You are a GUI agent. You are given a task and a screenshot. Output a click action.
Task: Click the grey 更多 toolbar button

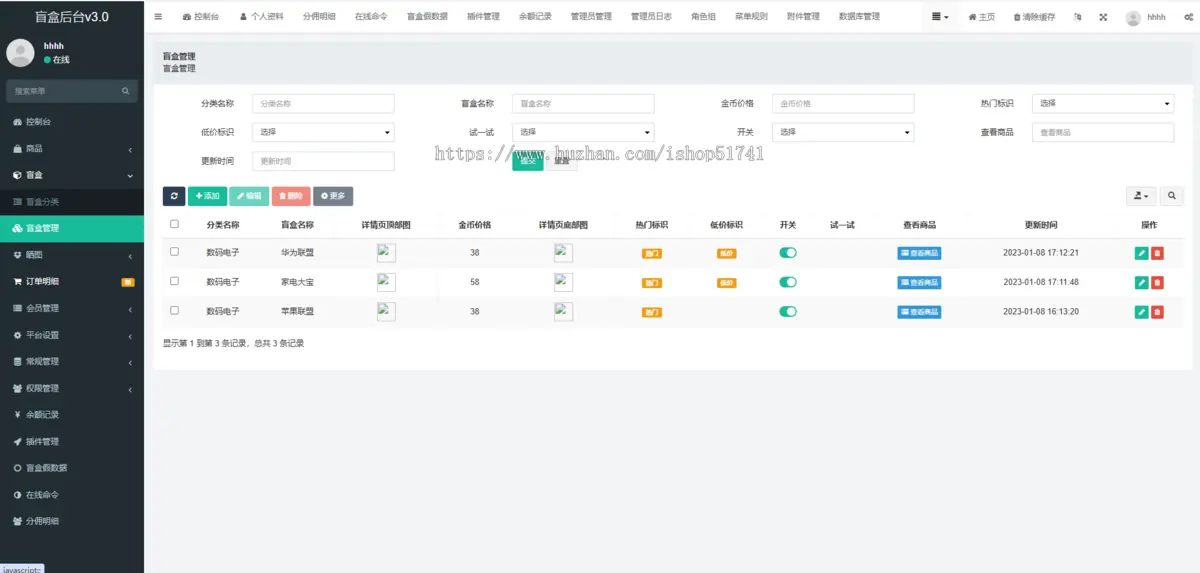[333, 196]
